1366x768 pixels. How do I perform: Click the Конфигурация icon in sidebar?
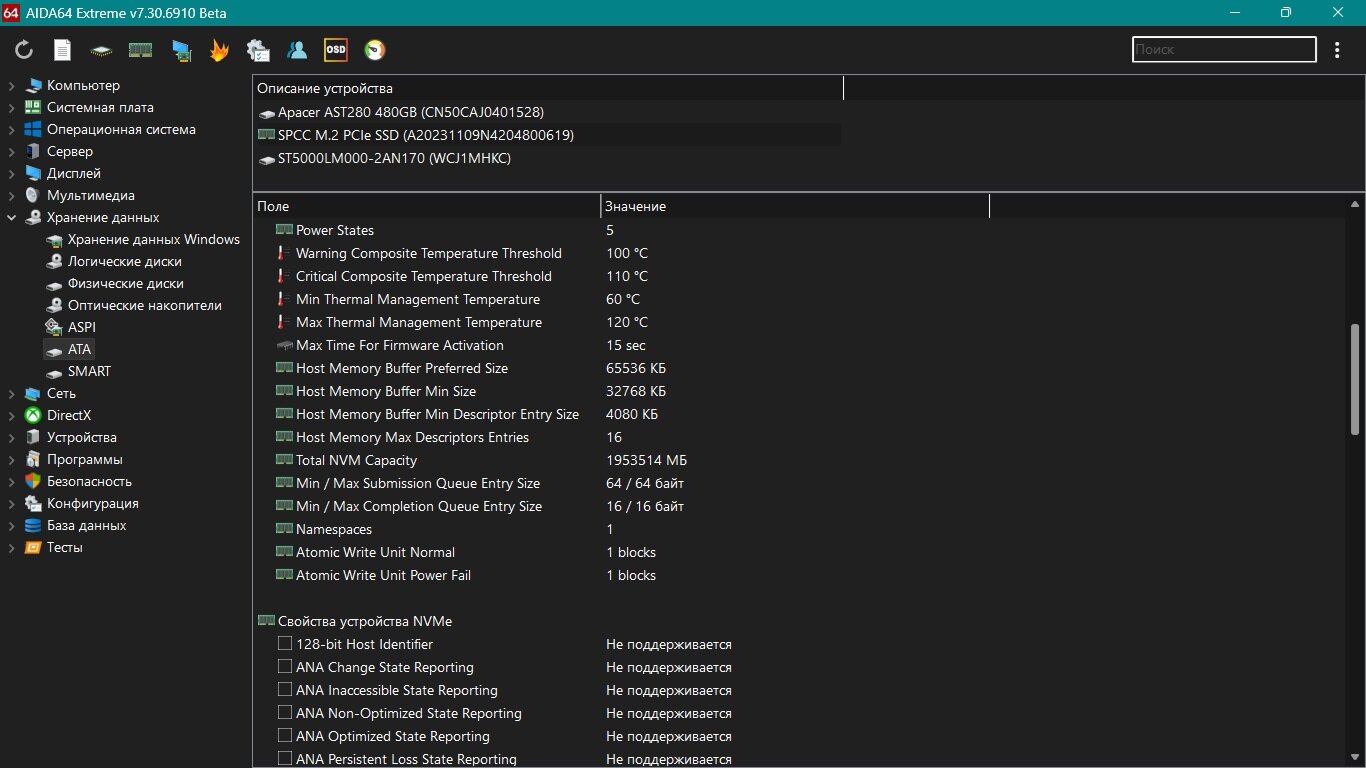[x=33, y=503]
